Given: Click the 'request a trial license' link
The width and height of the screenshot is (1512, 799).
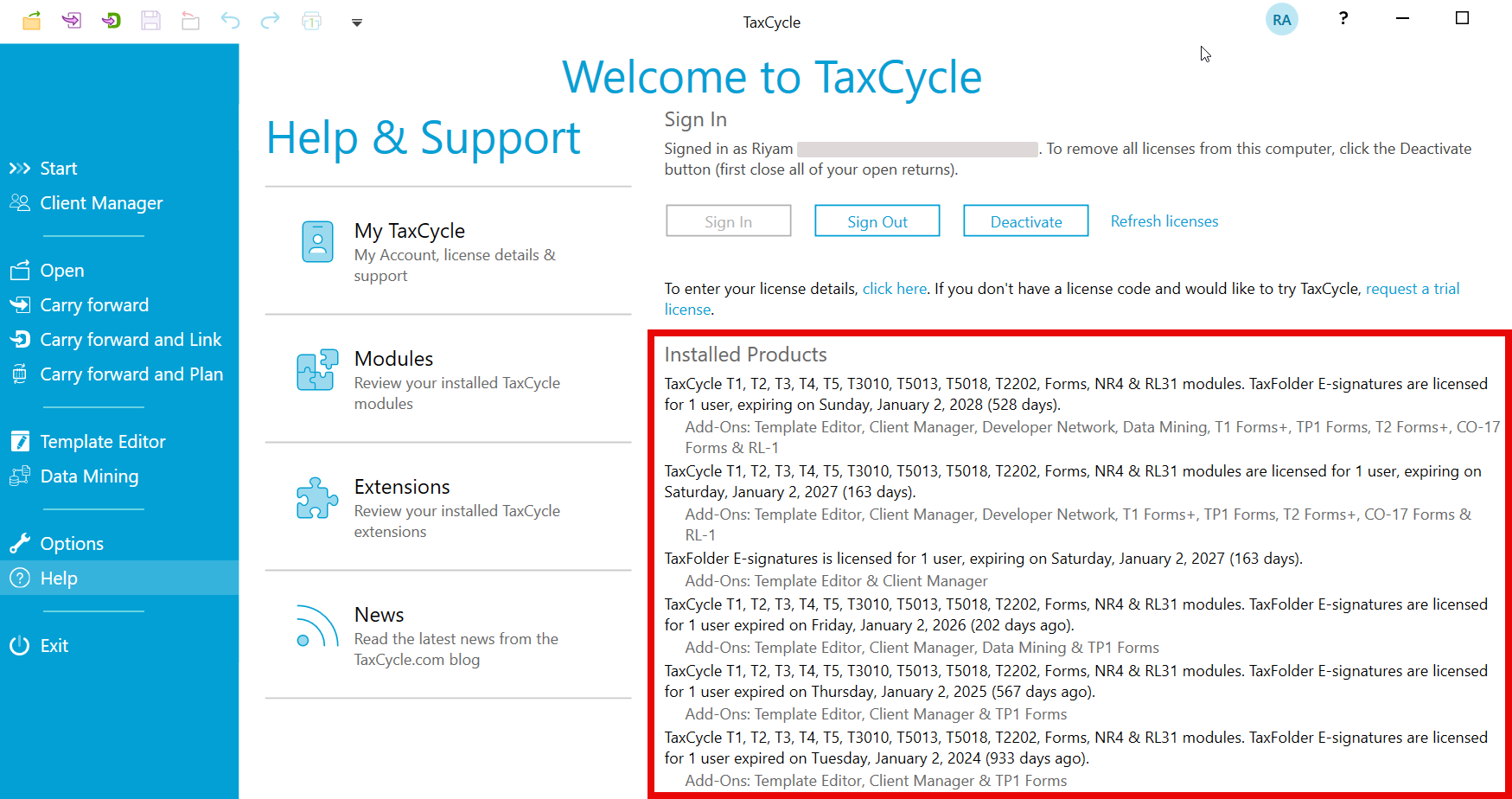Looking at the screenshot, I should pos(1062,299).
